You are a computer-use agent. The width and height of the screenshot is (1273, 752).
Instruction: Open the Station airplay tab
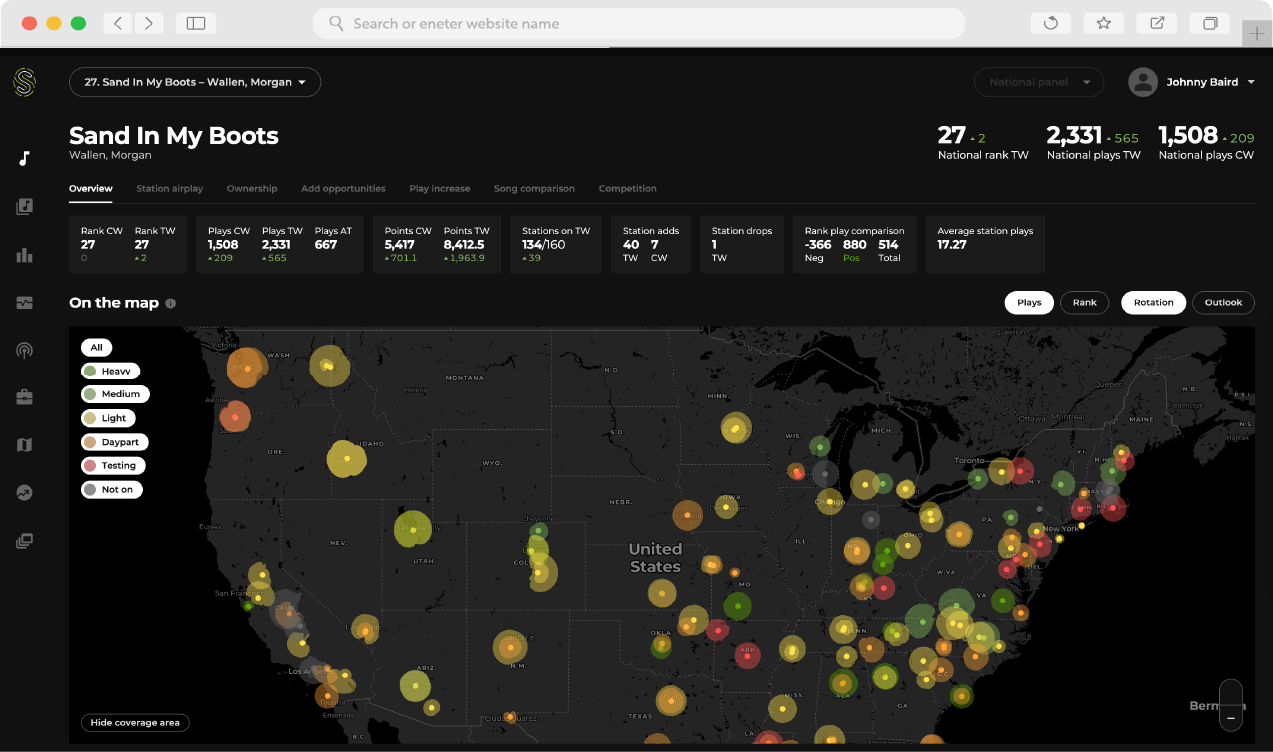tap(170, 188)
